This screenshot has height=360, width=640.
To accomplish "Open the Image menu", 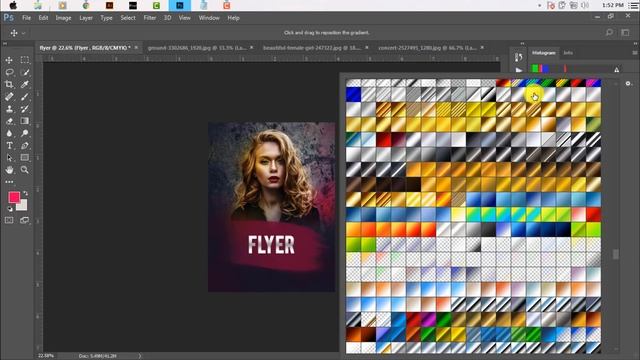I will click(x=63, y=18).
